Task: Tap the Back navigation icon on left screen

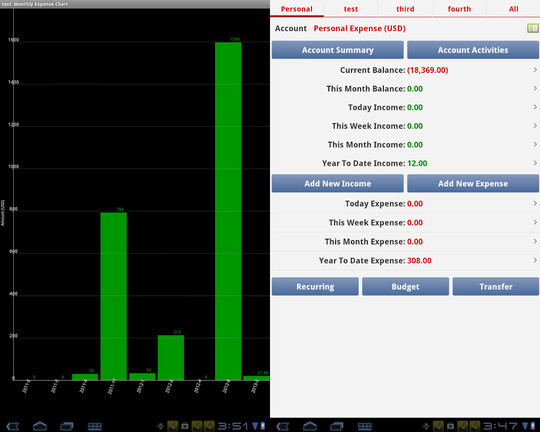Action: (13, 426)
